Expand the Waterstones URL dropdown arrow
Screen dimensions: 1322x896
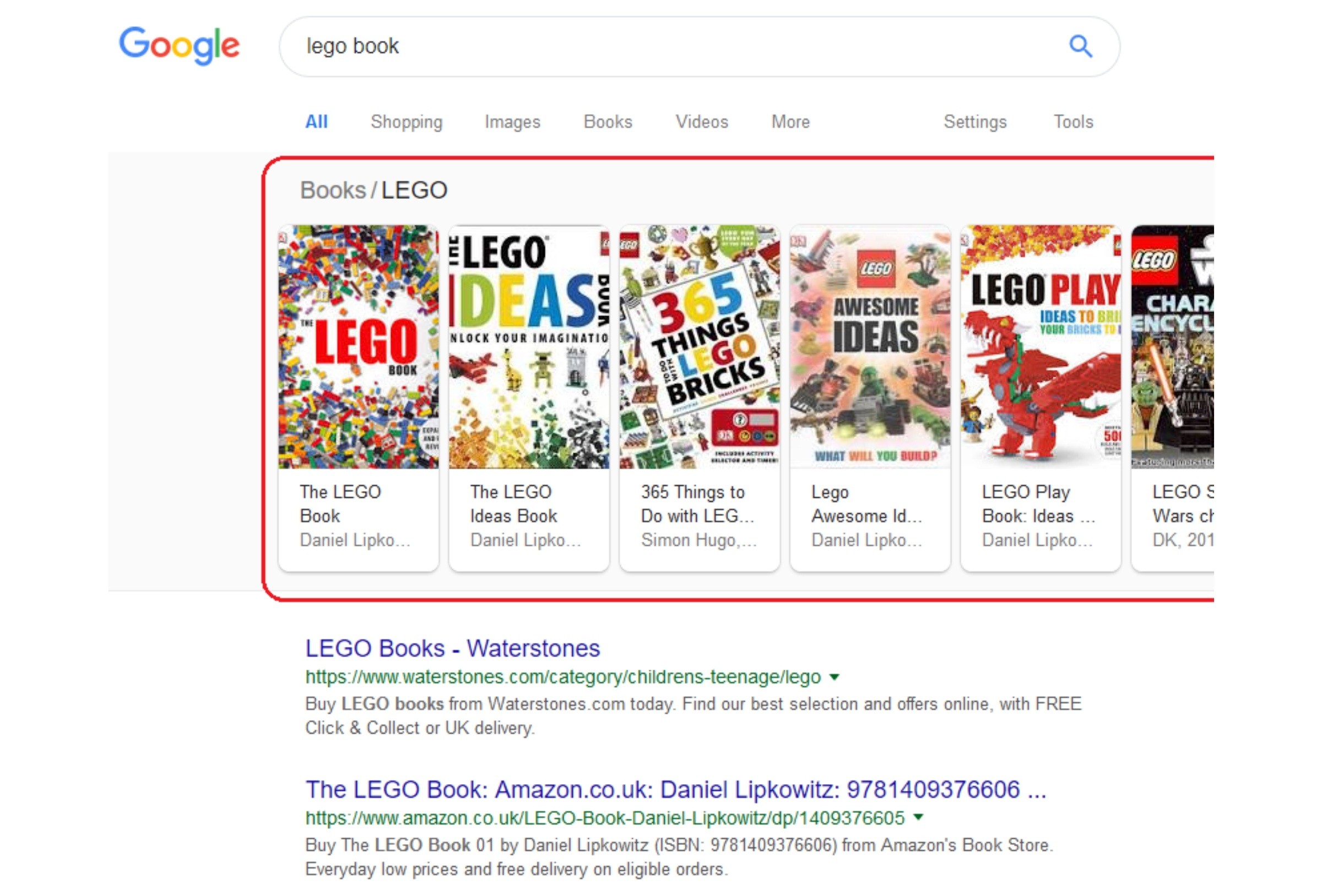[x=834, y=677]
